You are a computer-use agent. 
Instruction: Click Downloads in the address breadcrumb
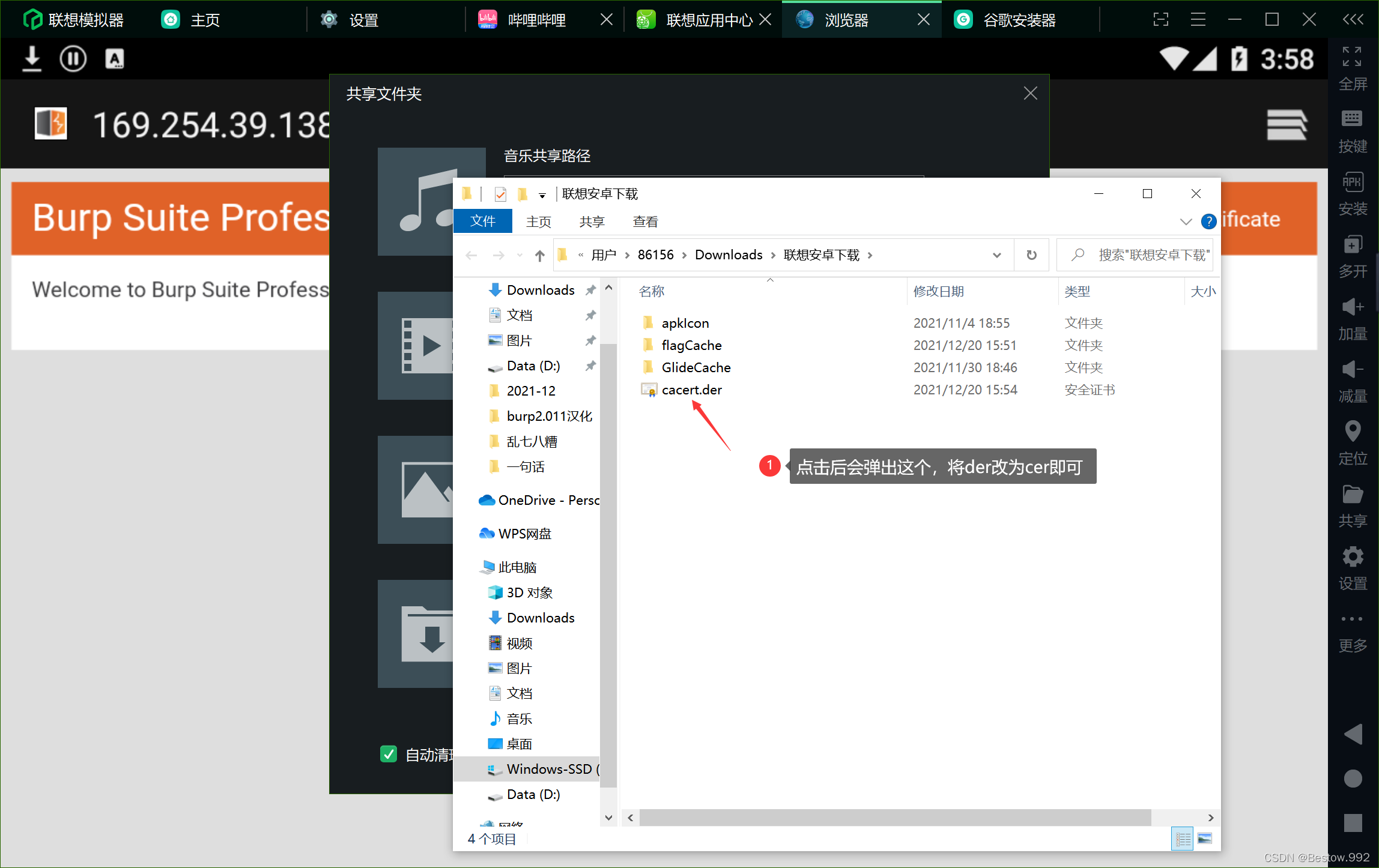pyautogui.click(x=729, y=255)
